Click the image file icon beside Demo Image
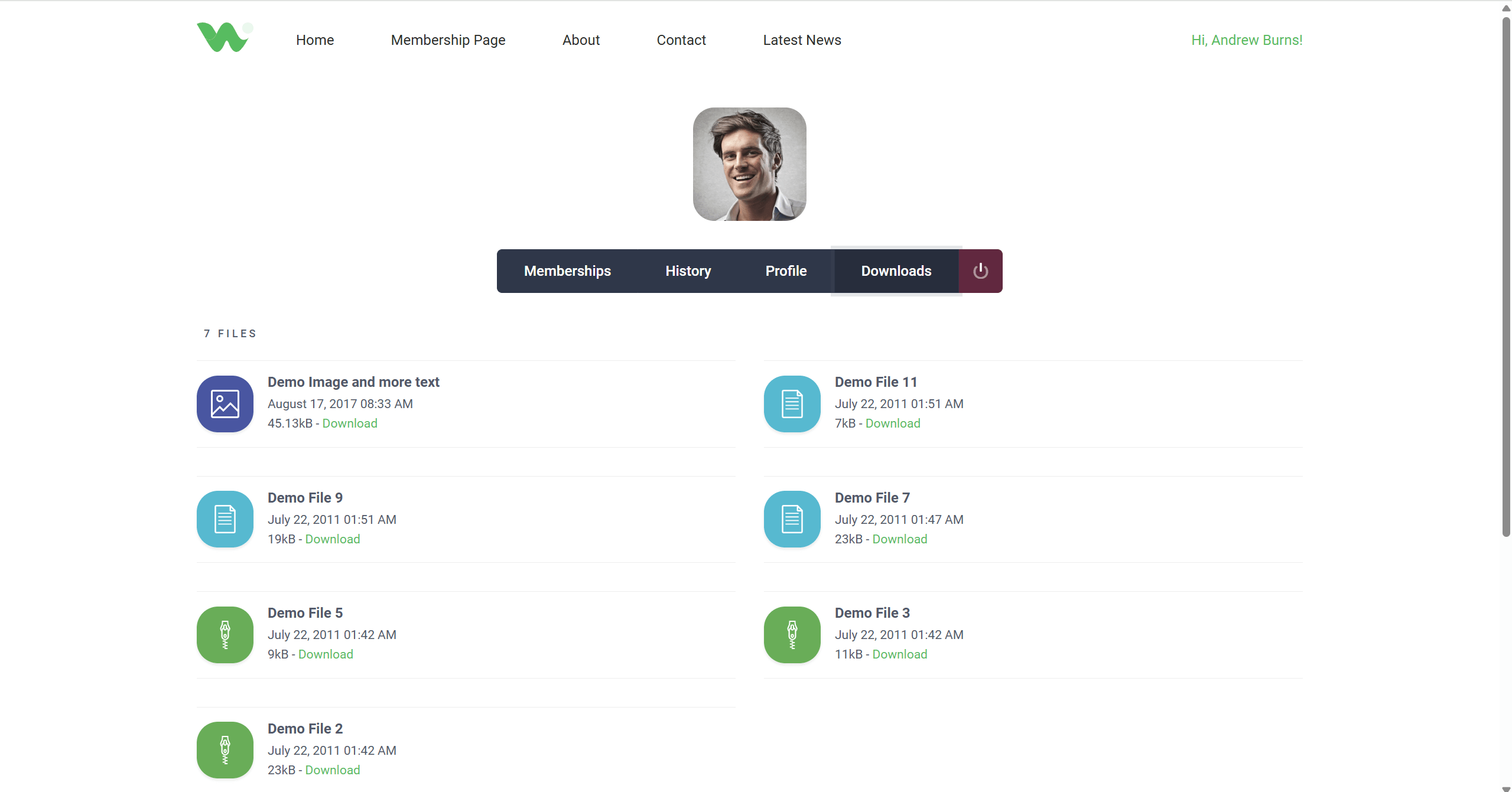The height and width of the screenshot is (792, 1512). (225, 403)
